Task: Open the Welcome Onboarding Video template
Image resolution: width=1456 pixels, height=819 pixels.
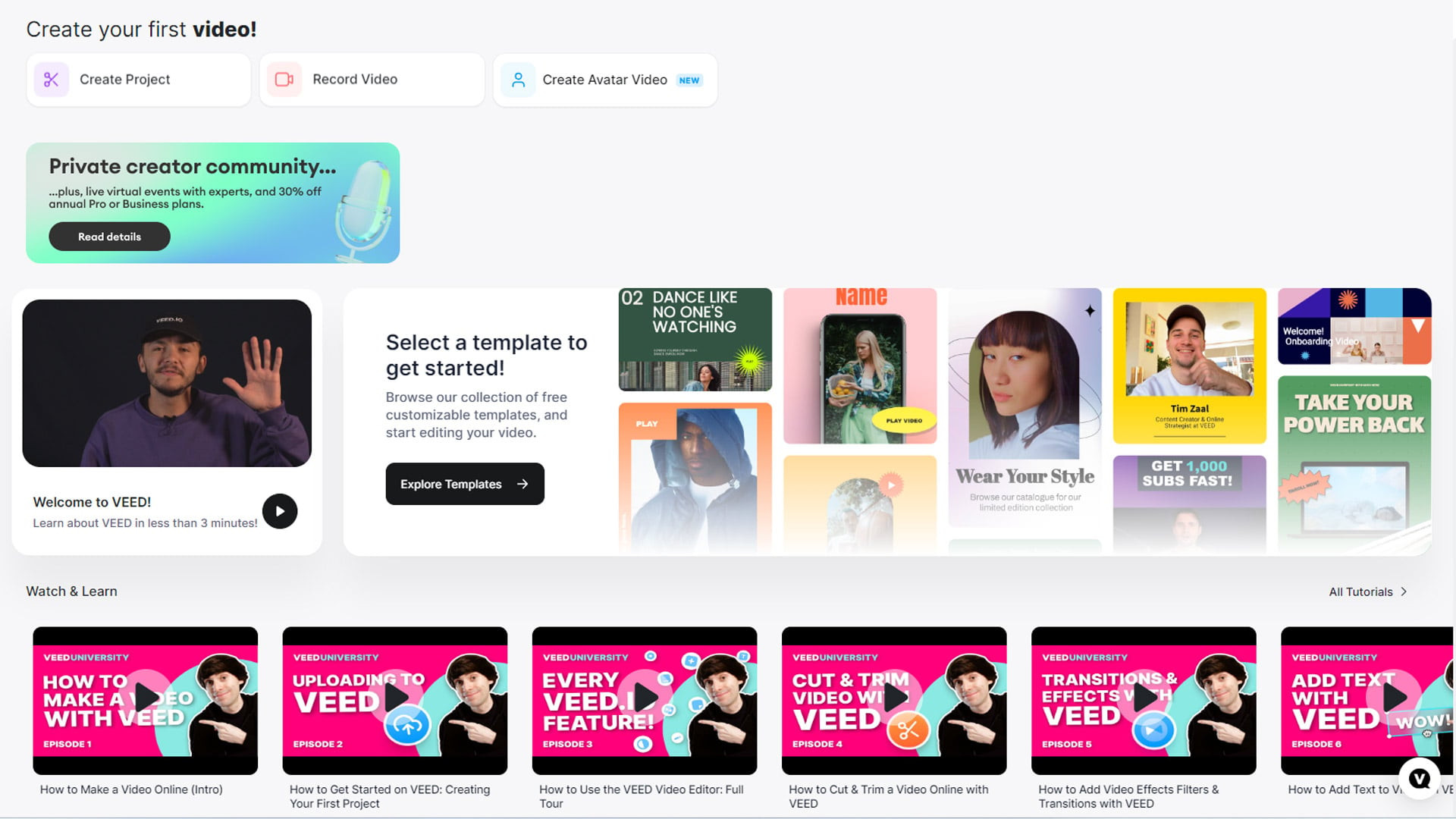Action: pos(1354,326)
